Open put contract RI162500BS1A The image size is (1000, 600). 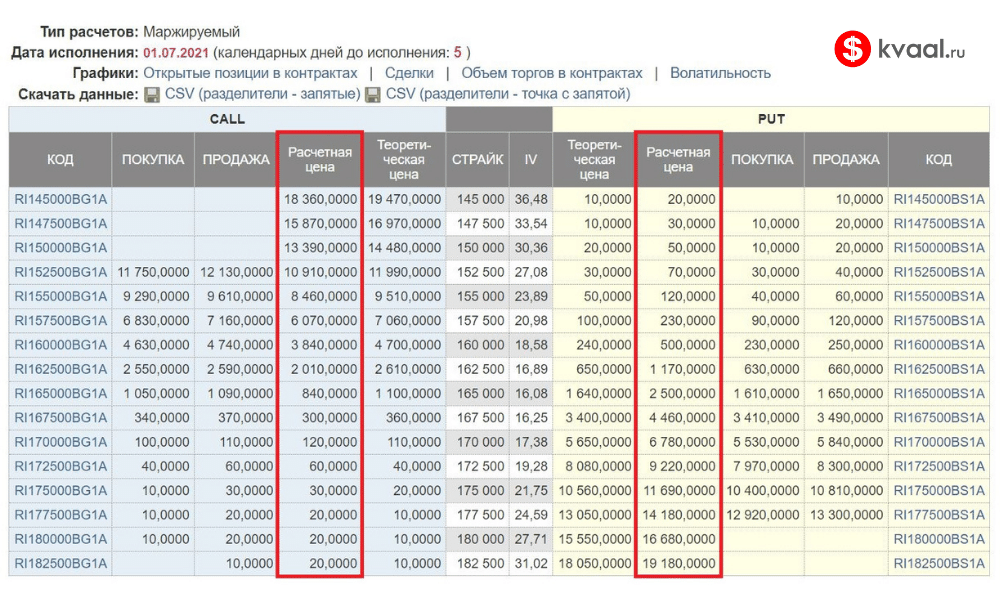tap(939, 369)
